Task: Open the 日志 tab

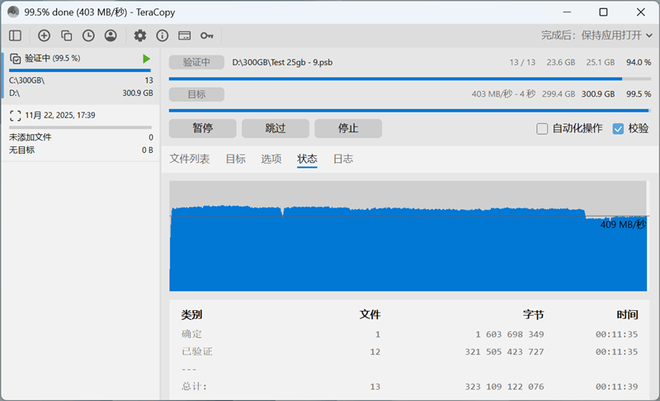Action: pos(343,159)
